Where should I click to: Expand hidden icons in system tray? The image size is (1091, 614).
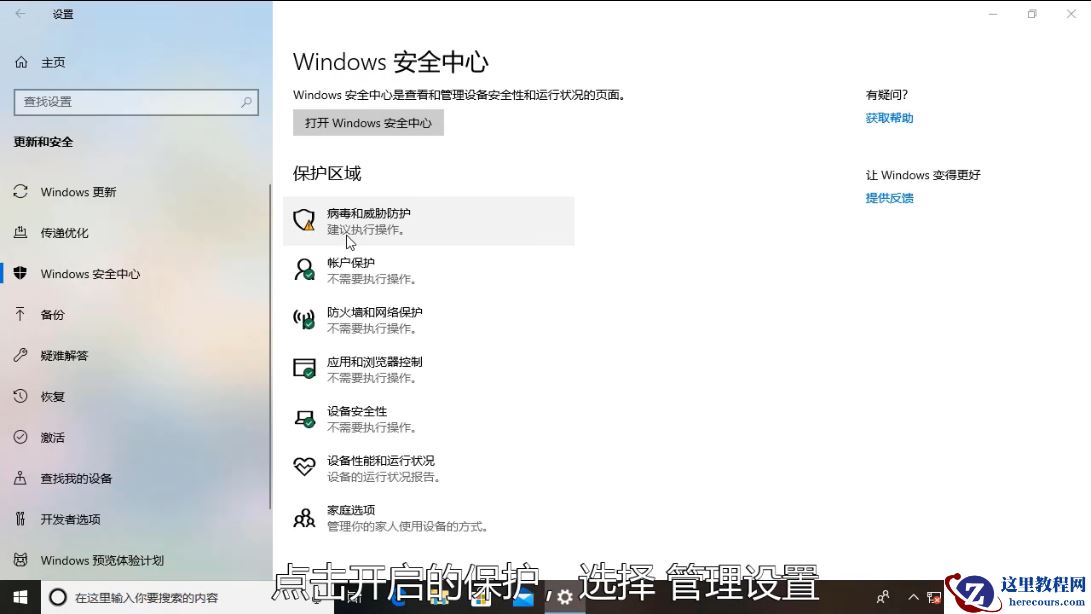pyautogui.click(x=913, y=597)
